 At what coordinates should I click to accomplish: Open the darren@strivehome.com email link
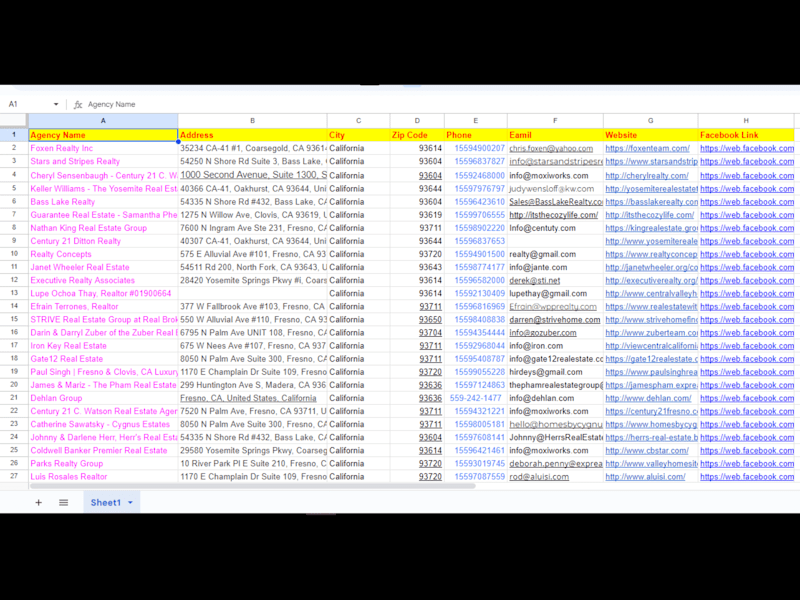(555, 319)
